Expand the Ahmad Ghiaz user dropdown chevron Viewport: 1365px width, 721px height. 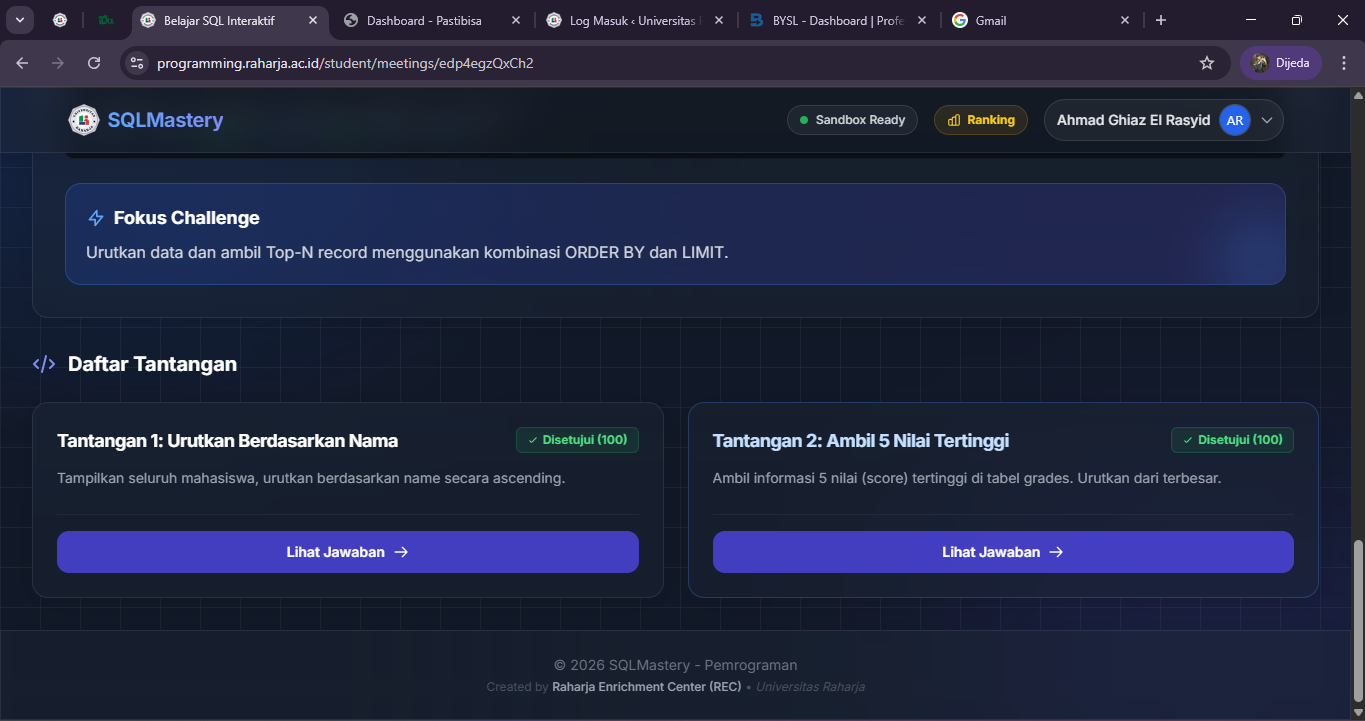[x=1267, y=120]
